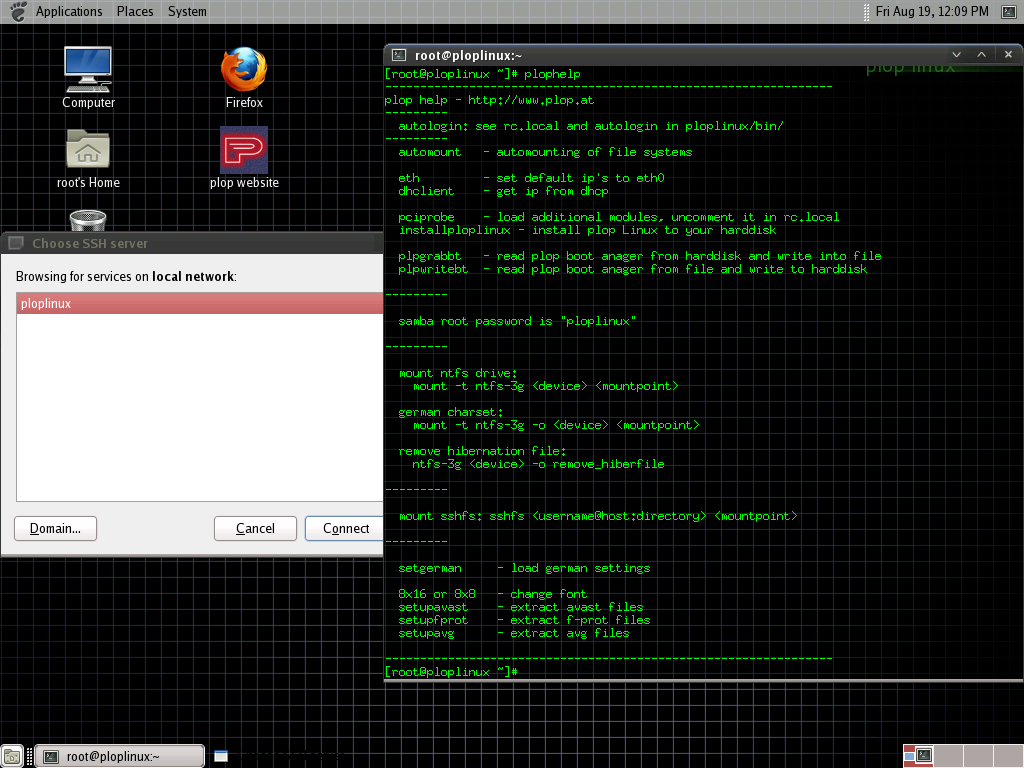
Task: Click the Choose SSH server title bar icon
Action: coord(16,243)
